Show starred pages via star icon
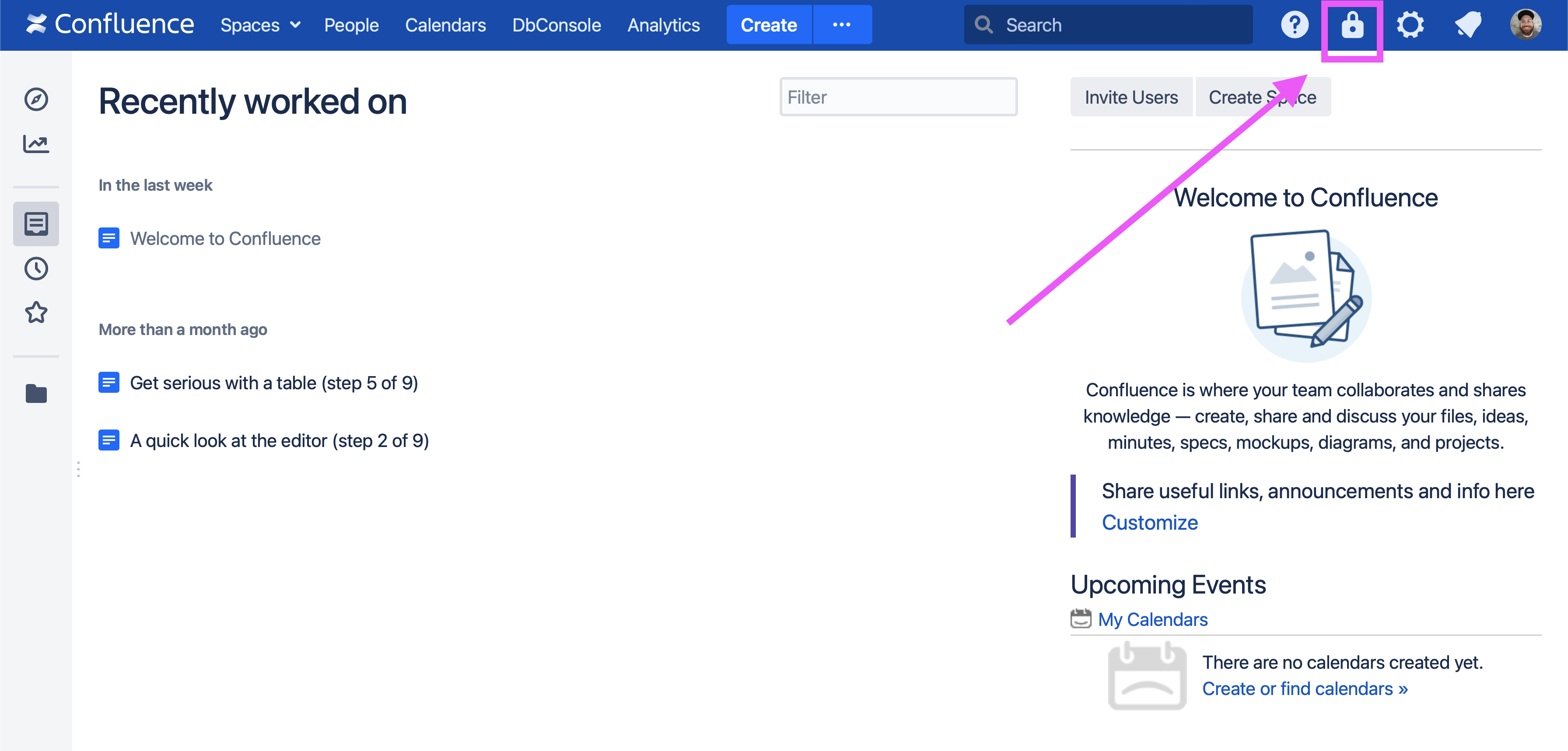 (x=36, y=313)
